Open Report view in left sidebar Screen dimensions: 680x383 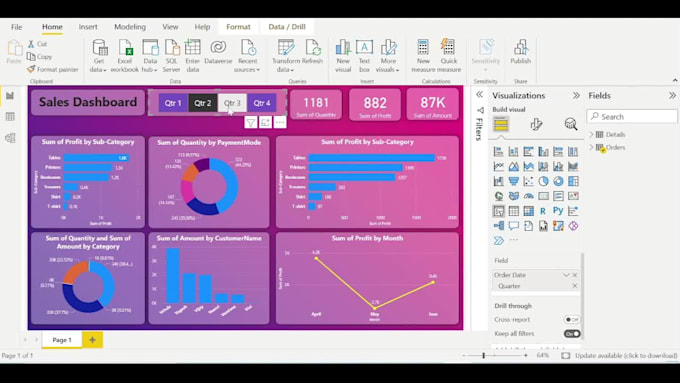click(10, 96)
